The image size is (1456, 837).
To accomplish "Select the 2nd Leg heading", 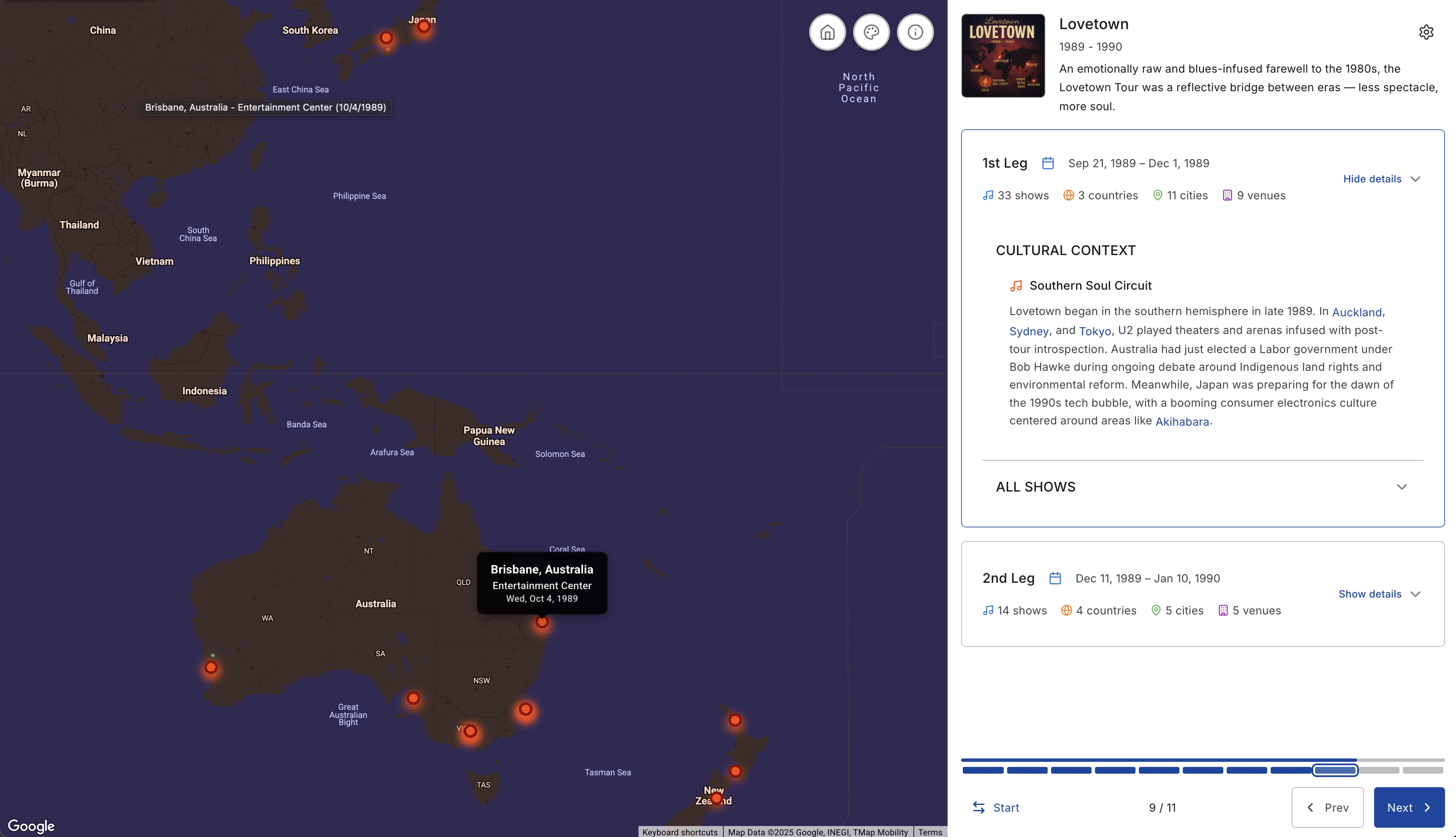I will 1008,578.
